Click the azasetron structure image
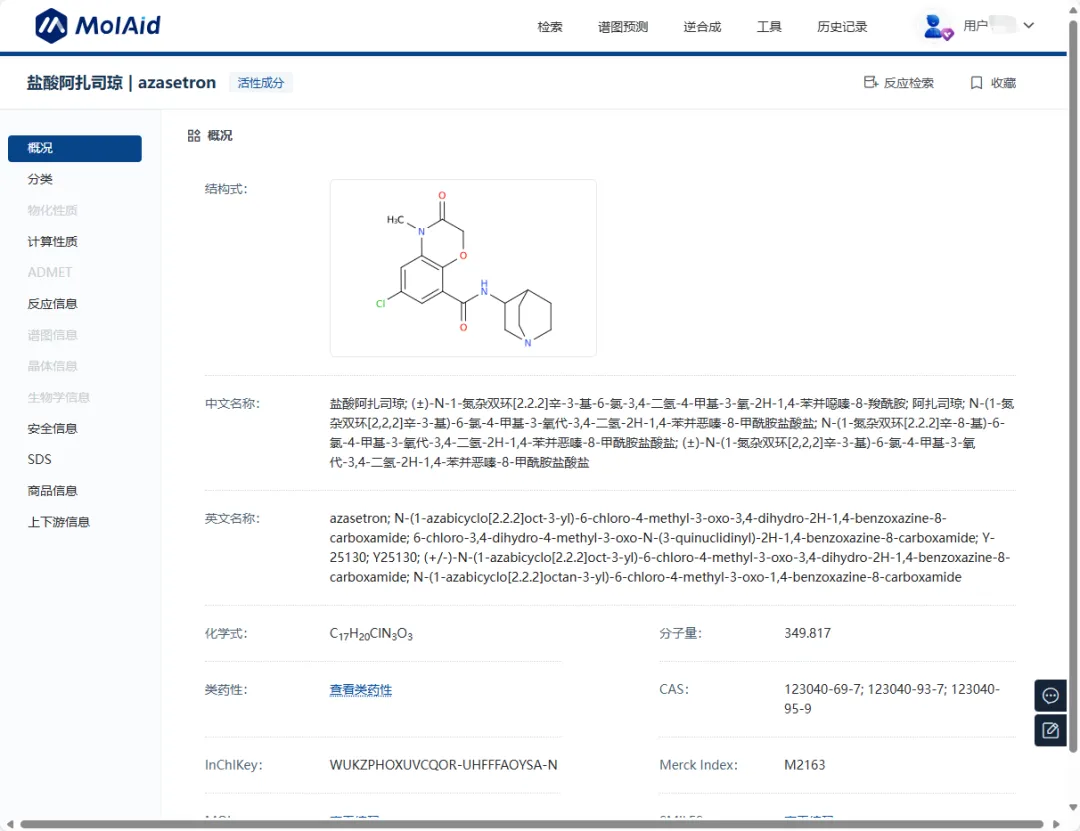 point(463,268)
